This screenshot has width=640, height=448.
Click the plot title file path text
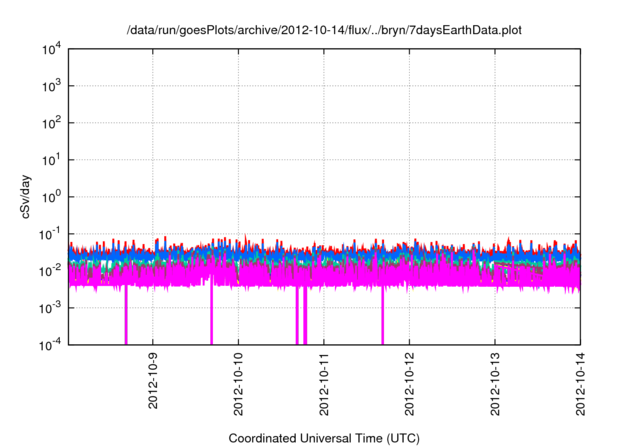tap(323, 30)
